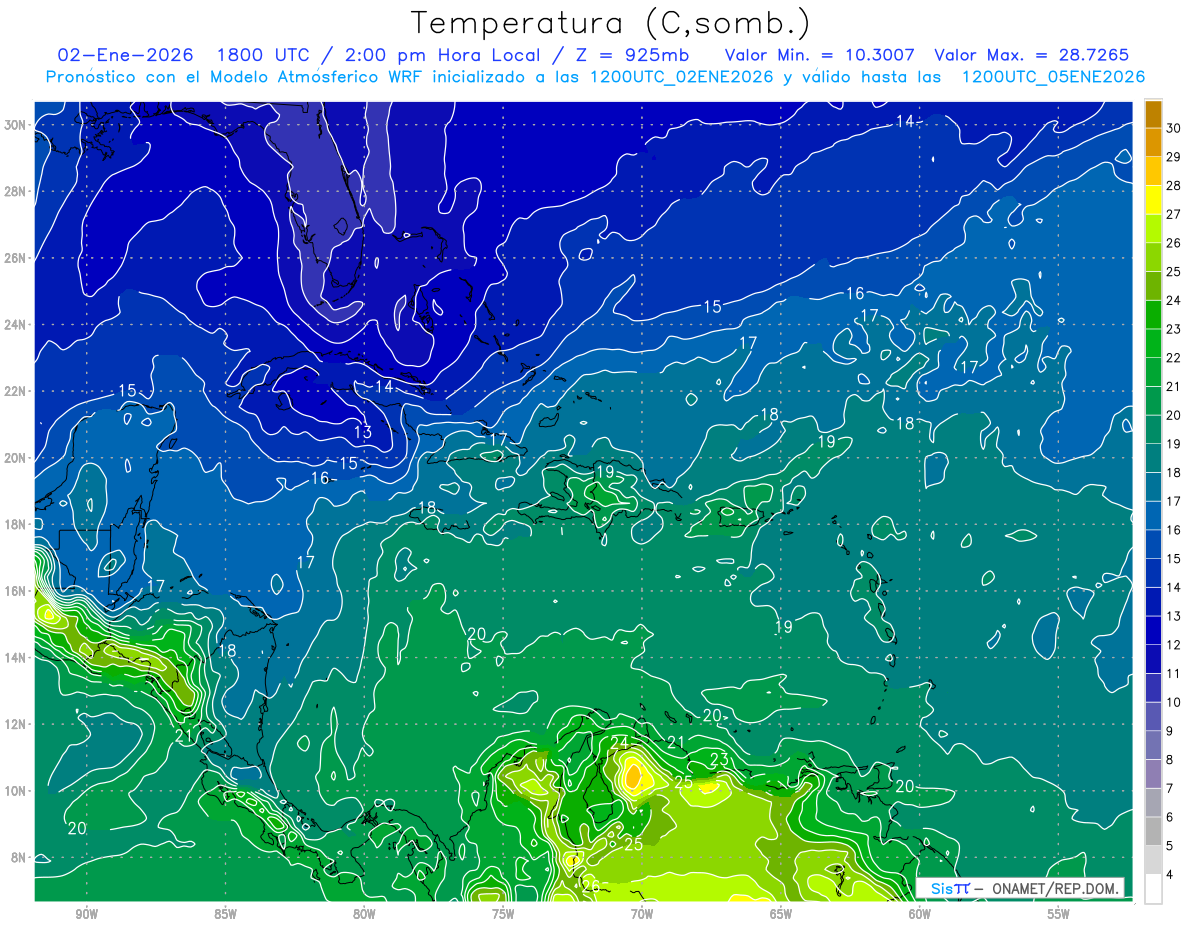Pick the gray swatch between 5 and 6

tap(1154, 831)
